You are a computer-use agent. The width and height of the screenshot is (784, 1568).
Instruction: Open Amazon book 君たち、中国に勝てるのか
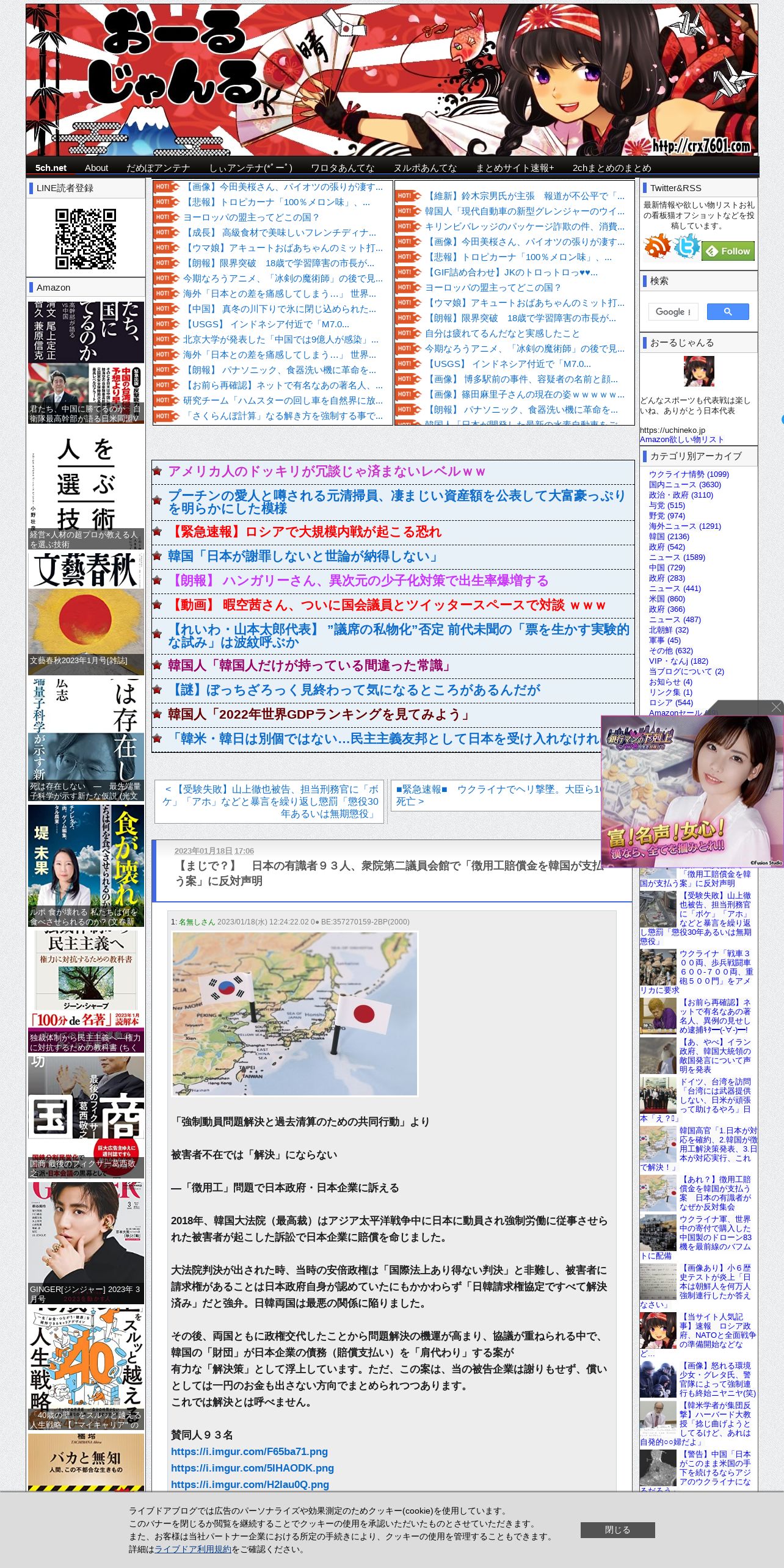[x=86, y=363]
